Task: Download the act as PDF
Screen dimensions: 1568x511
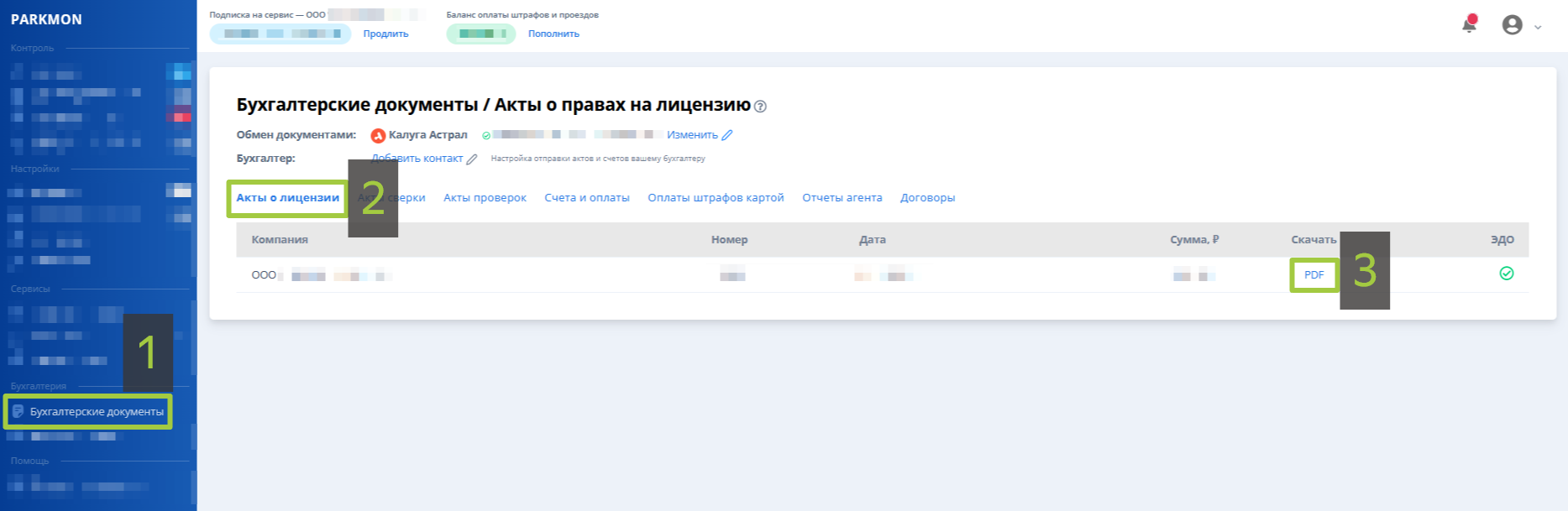Action: pyautogui.click(x=1314, y=275)
